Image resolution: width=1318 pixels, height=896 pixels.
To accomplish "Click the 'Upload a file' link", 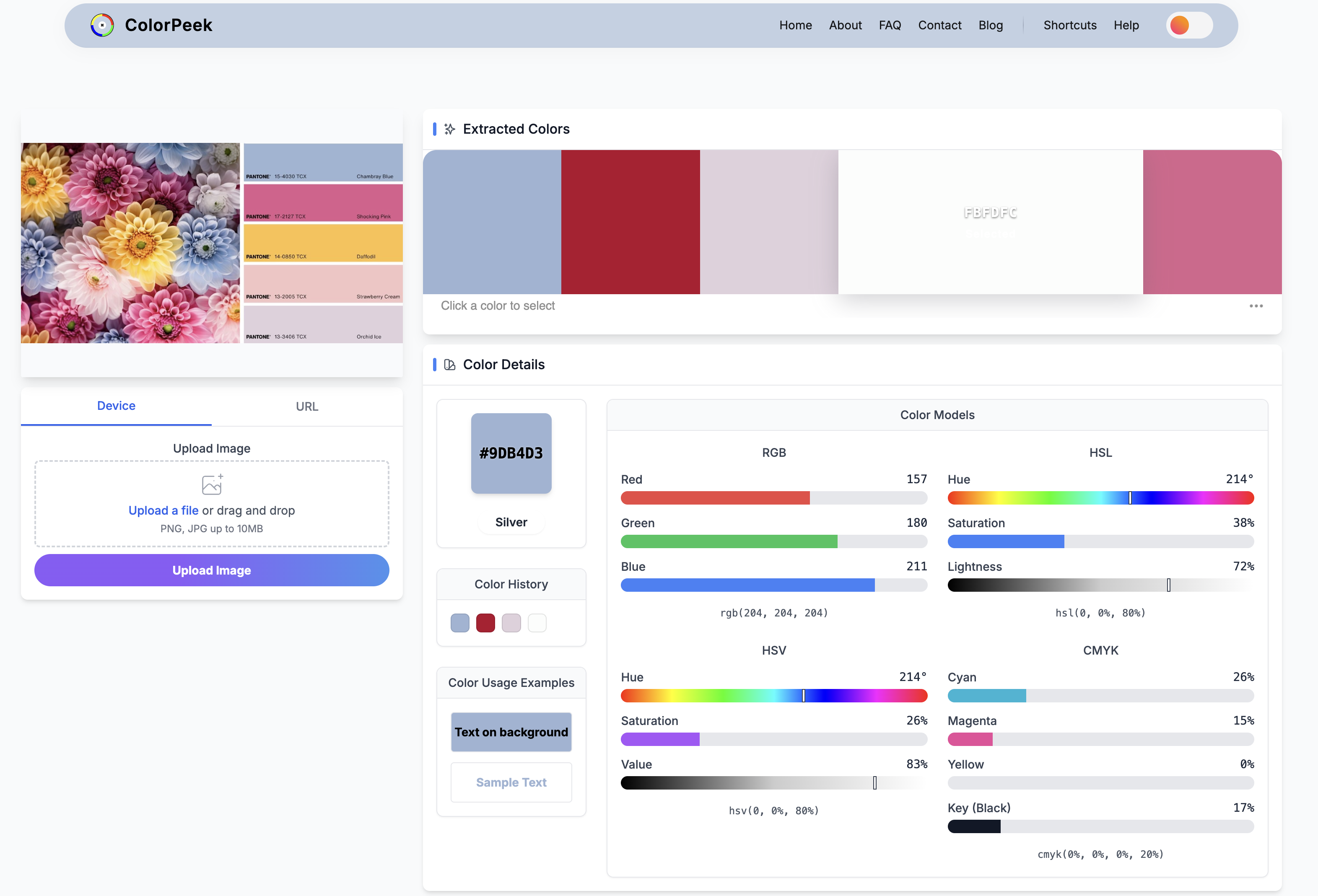I will (163, 510).
